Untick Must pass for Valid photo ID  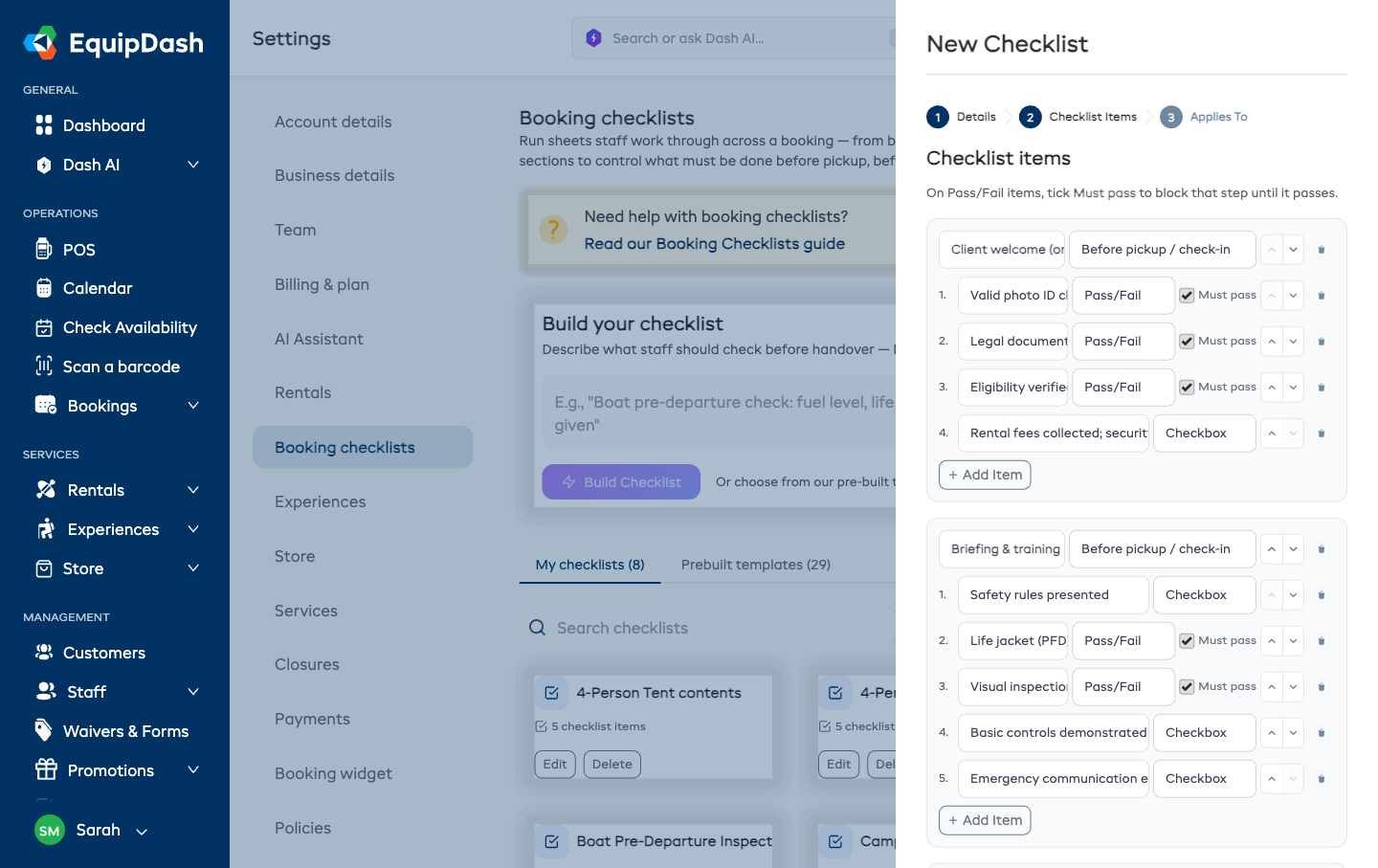(x=1187, y=296)
